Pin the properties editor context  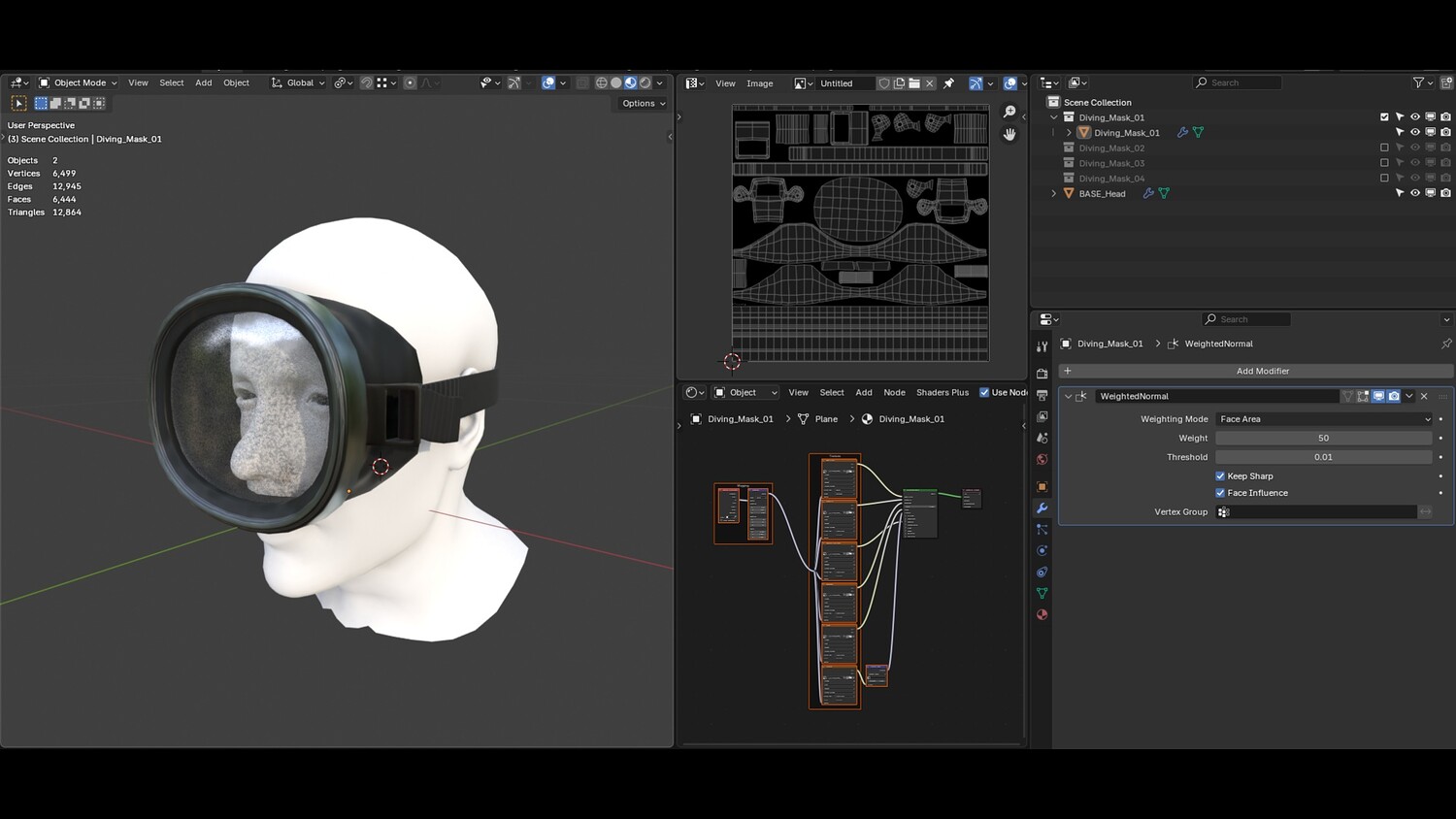tap(1445, 344)
